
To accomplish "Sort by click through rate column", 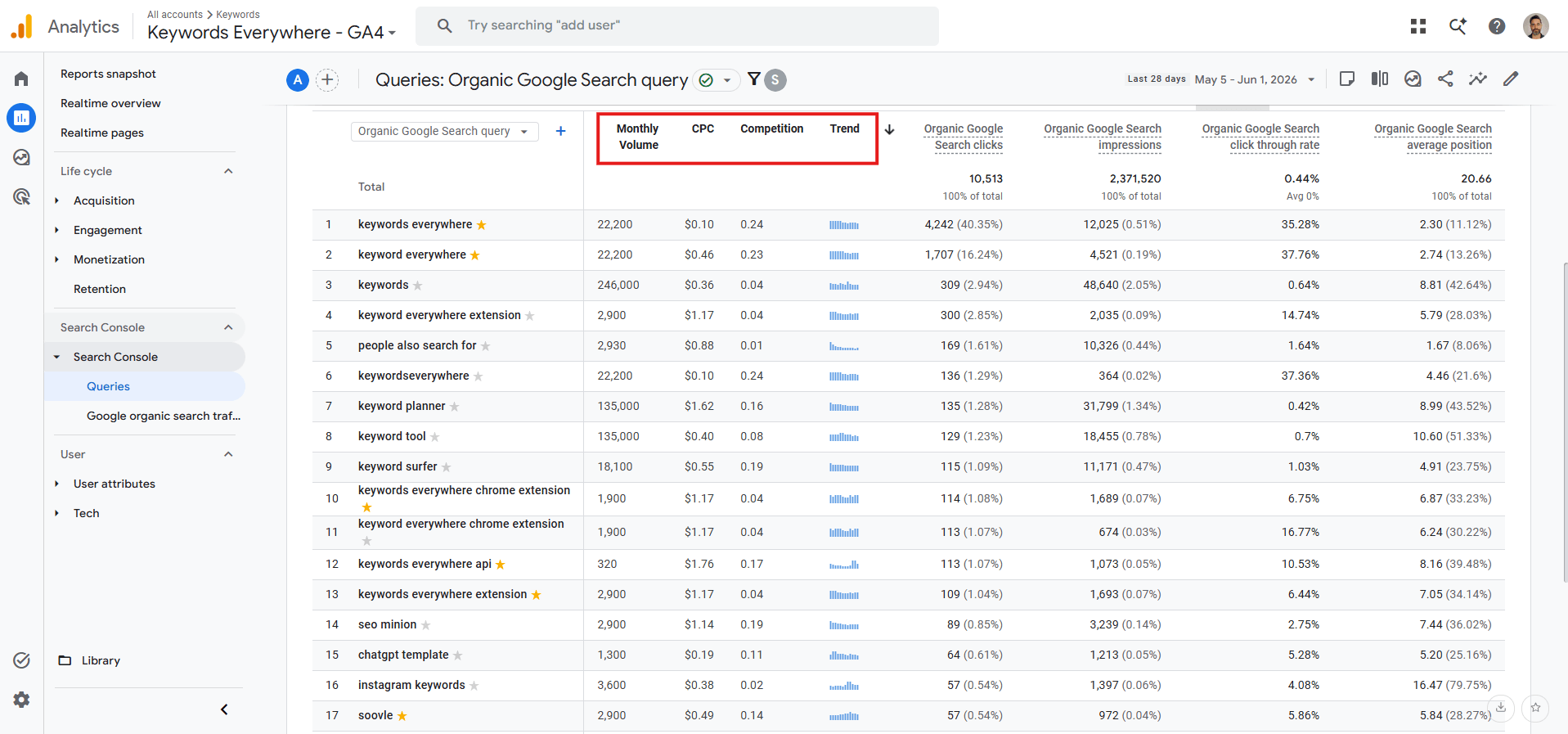I will coord(1260,137).
